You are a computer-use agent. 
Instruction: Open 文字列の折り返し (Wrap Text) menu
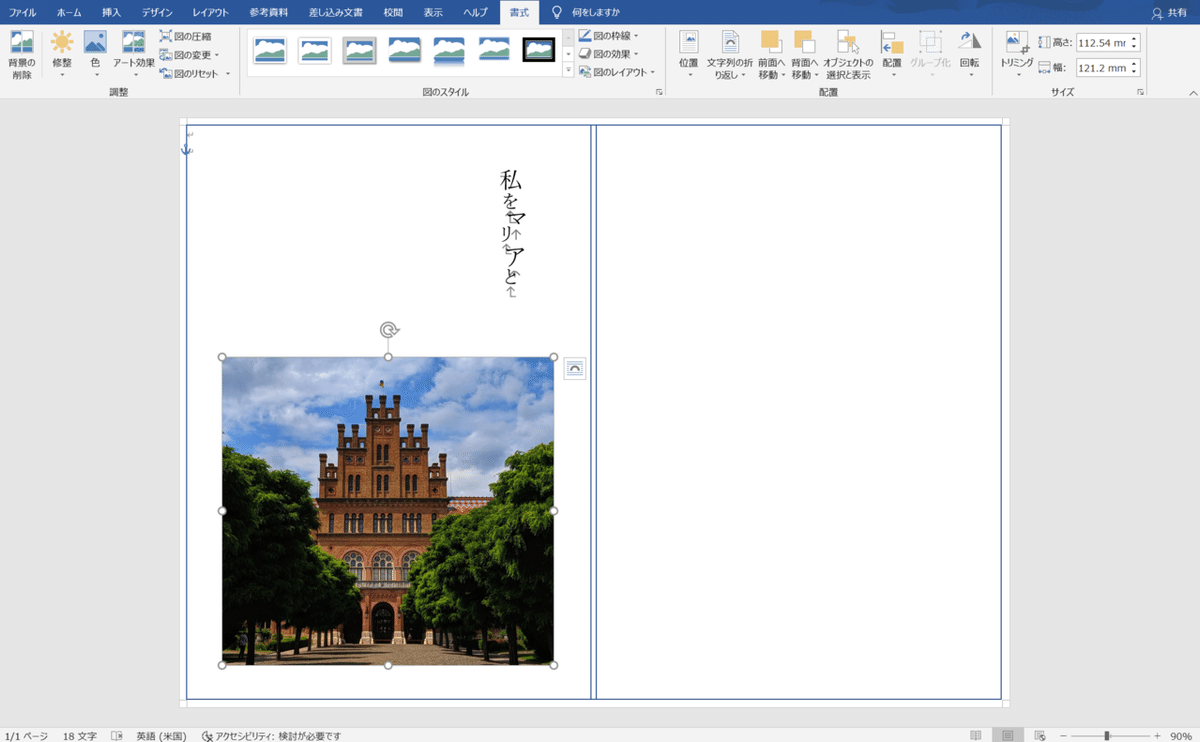pos(730,55)
